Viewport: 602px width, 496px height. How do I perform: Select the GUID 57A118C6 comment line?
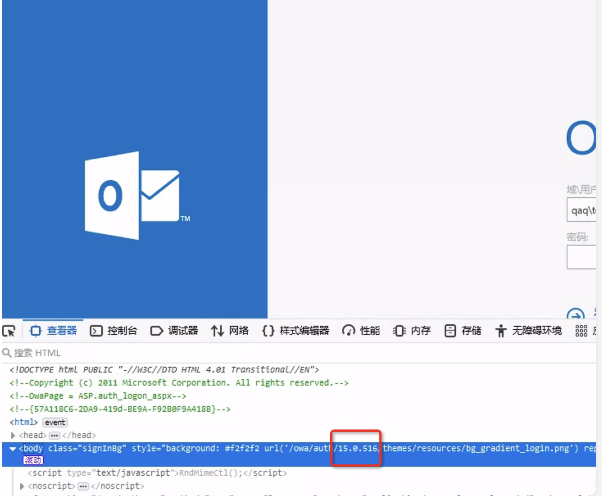click(120, 409)
